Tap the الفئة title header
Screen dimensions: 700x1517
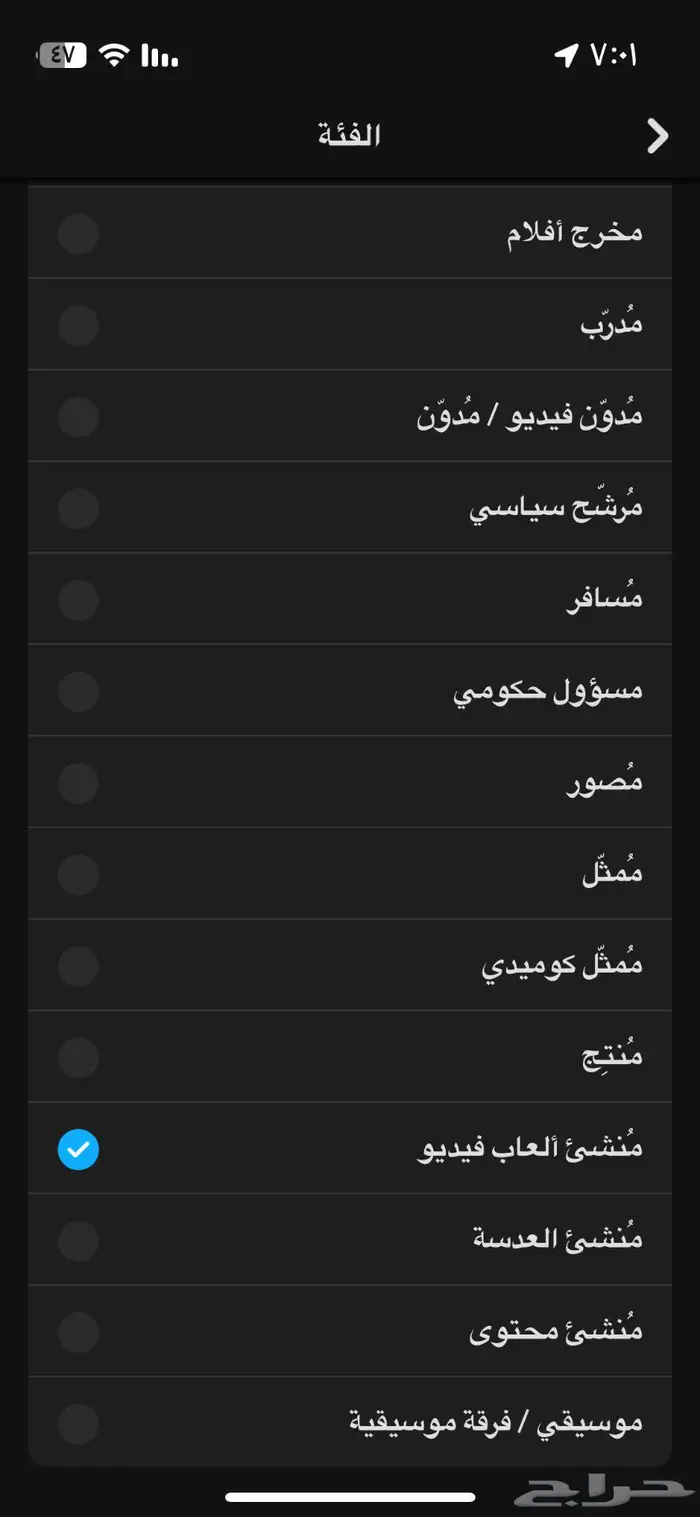pyautogui.click(x=348, y=134)
